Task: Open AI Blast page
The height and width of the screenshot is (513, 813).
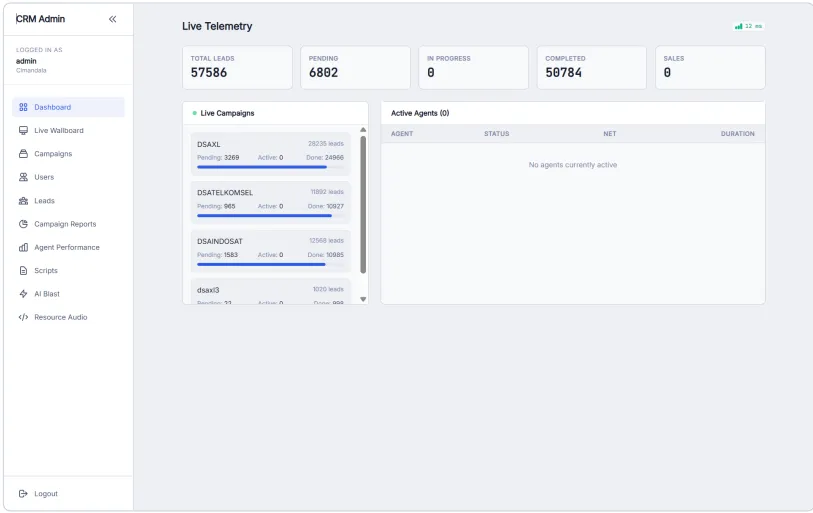Action: pyautogui.click(x=68, y=294)
